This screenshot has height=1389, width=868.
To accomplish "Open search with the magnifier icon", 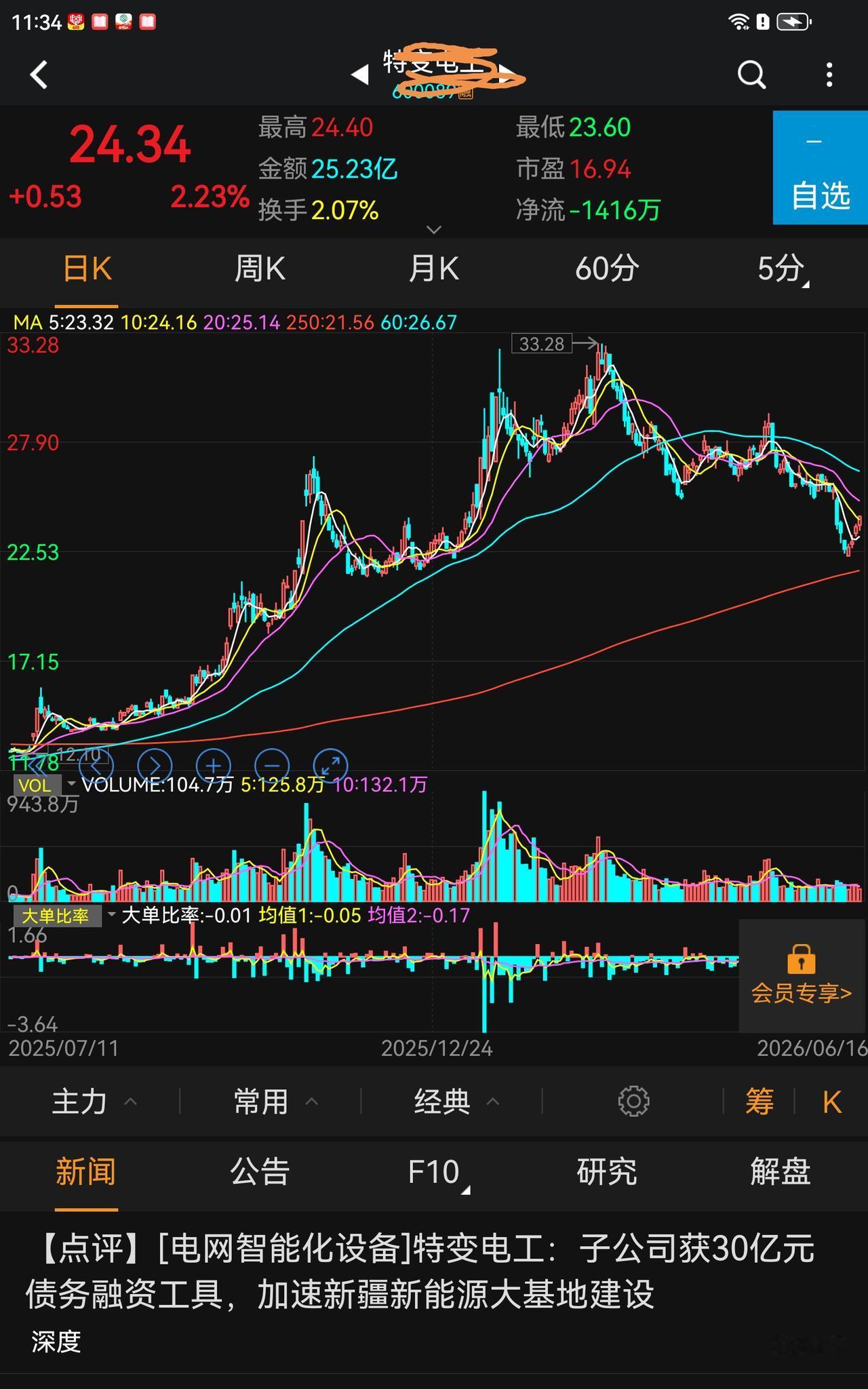I will click(x=751, y=75).
